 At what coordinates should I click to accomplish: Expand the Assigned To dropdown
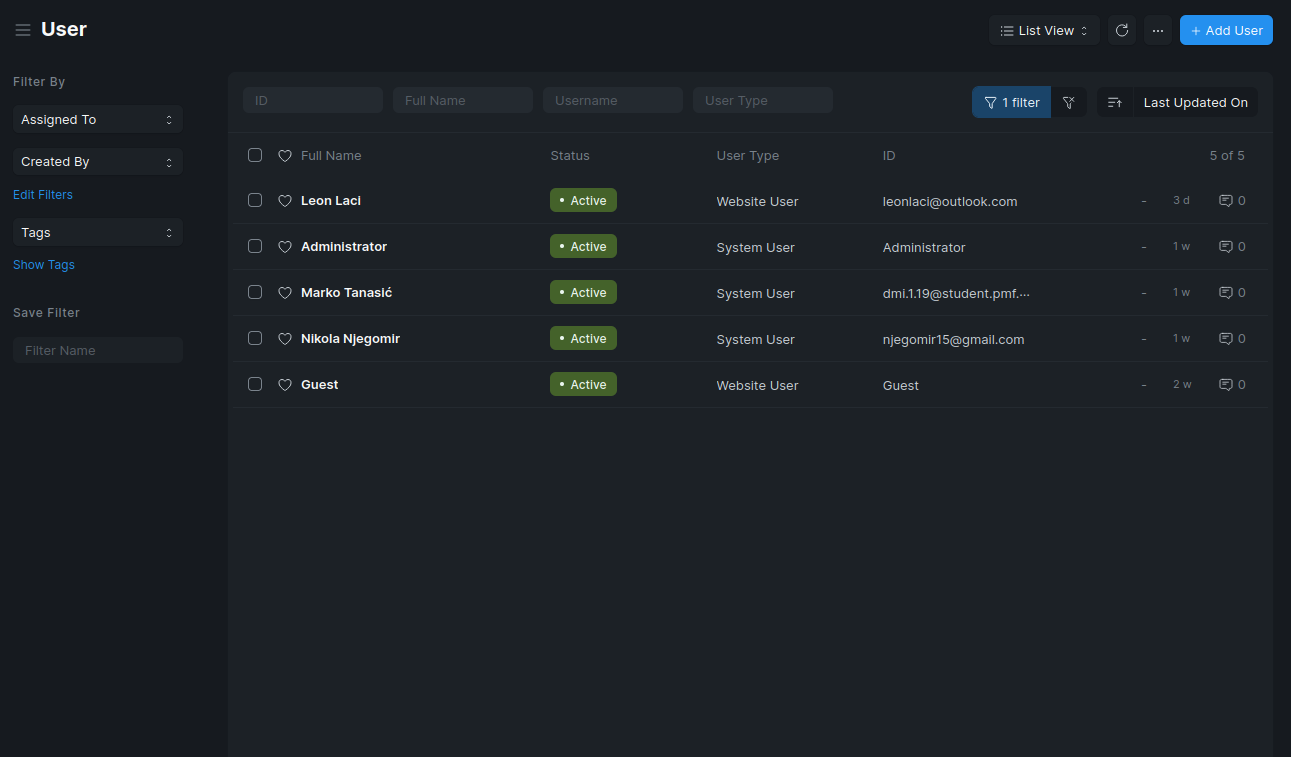97,119
